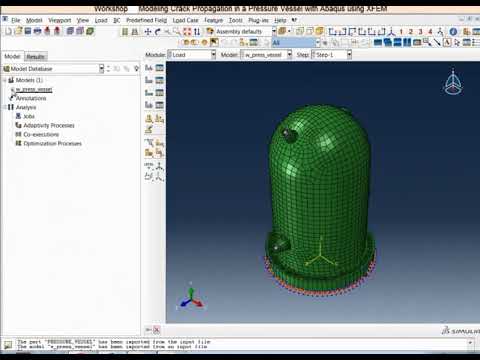
Task: Select w_press_vessel in model tree
Action: [34, 89]
